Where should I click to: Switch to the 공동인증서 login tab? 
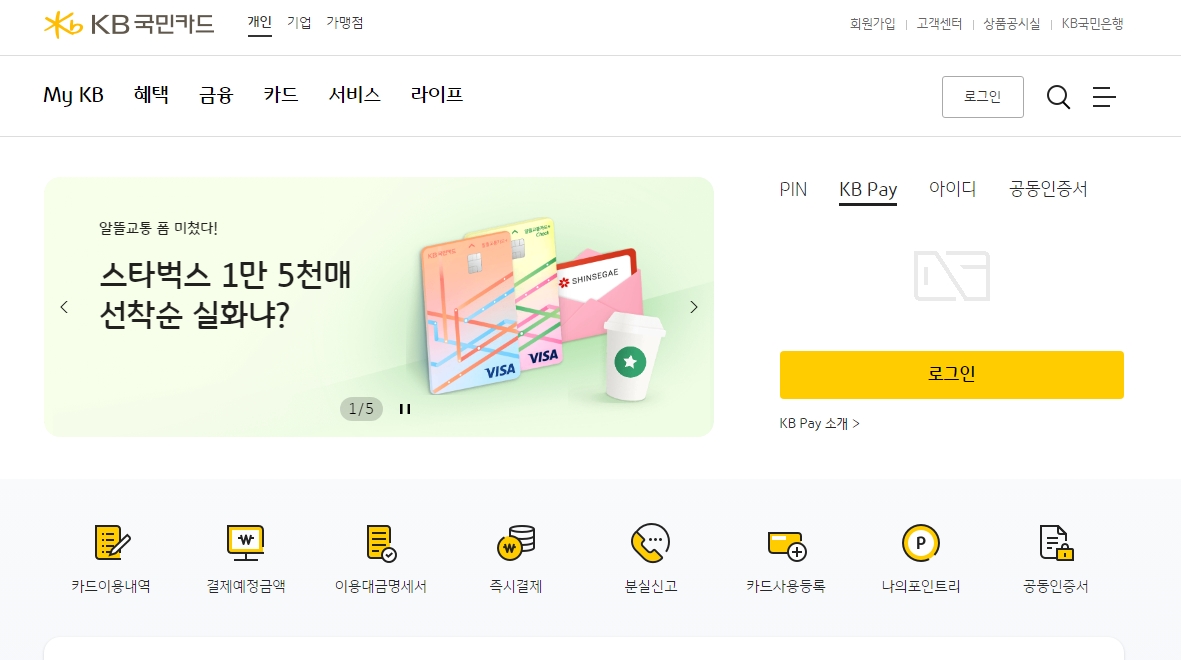(1047, 189)
